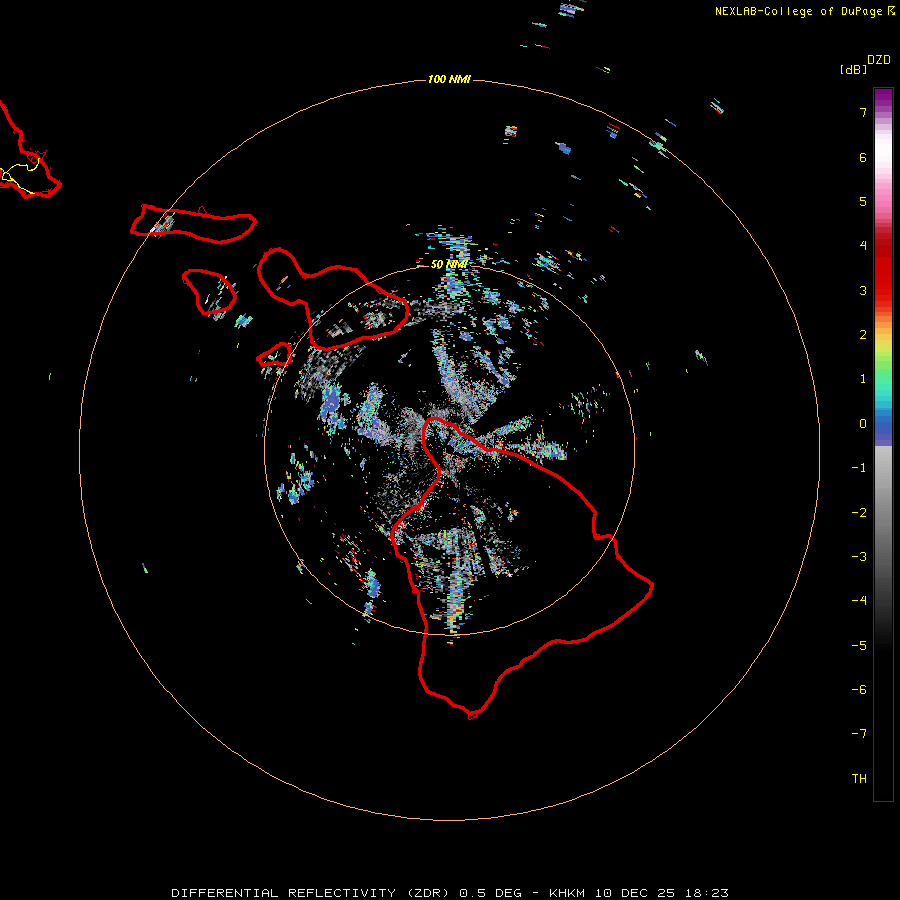The width and height of the screenshot is (900, 900).
Task: Click the 100 NMI range ring label
Action: (449, 79)
